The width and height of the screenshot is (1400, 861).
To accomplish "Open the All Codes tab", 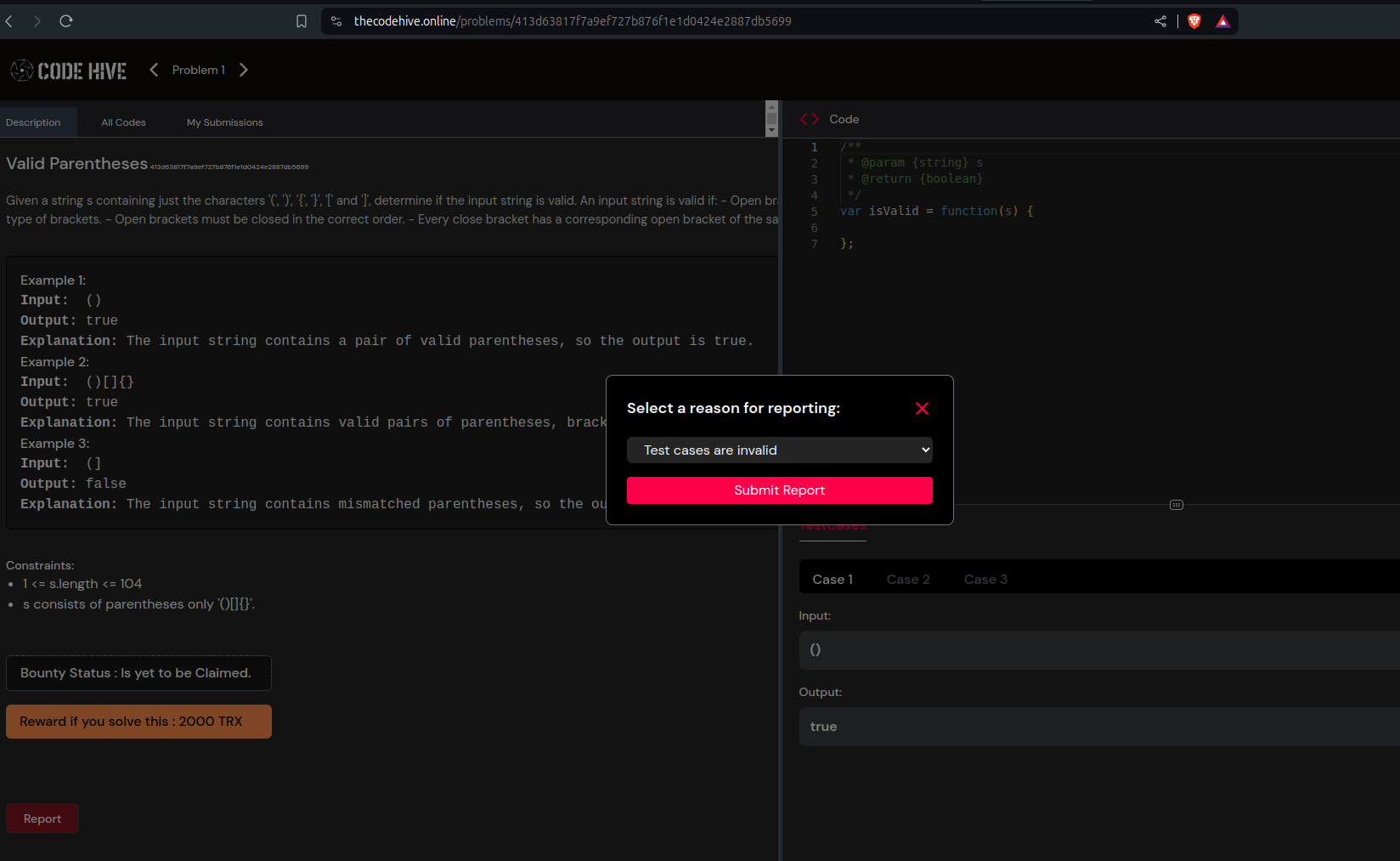I will pyautogui.click(x=124, y=122).
